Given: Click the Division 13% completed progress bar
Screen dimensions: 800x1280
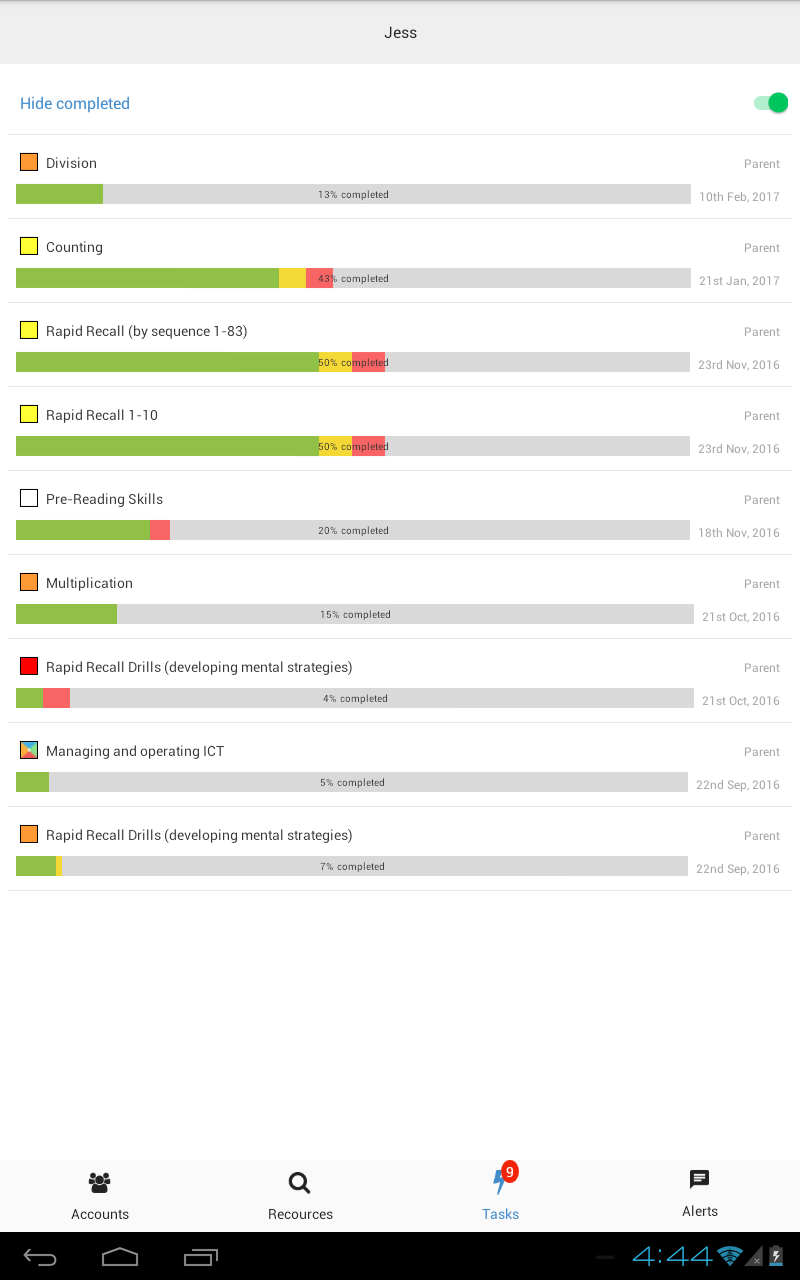Looking at the screenshot, I should pyautogui.click(x=353, y=194).
